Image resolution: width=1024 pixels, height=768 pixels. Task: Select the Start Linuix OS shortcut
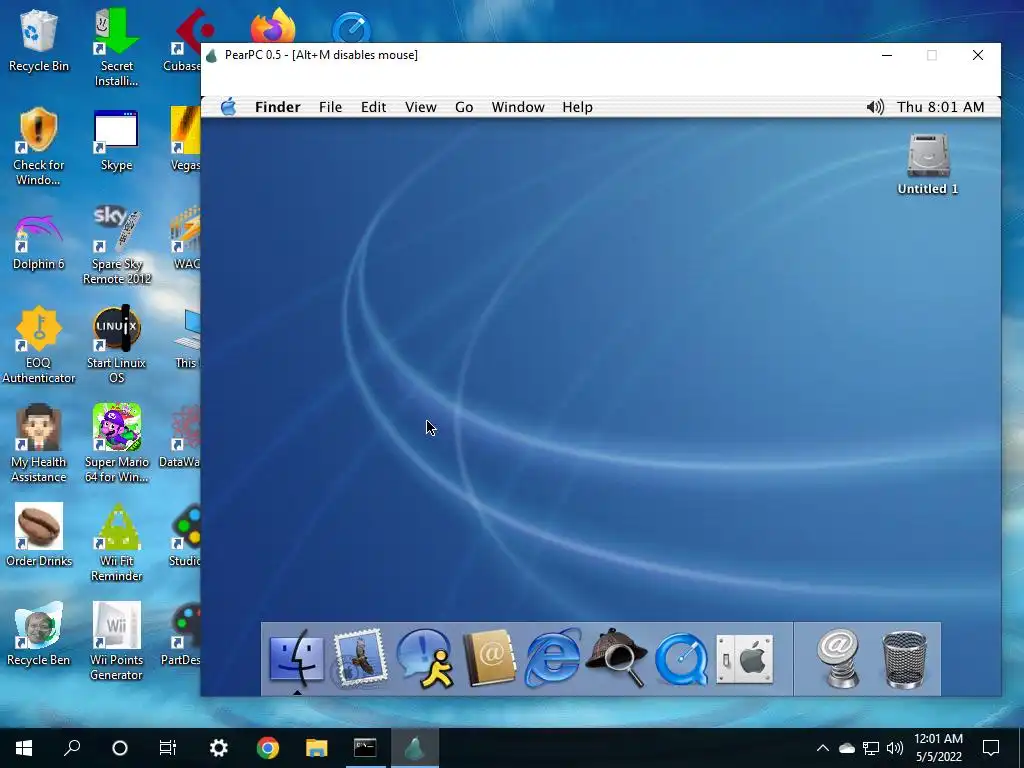116,345
